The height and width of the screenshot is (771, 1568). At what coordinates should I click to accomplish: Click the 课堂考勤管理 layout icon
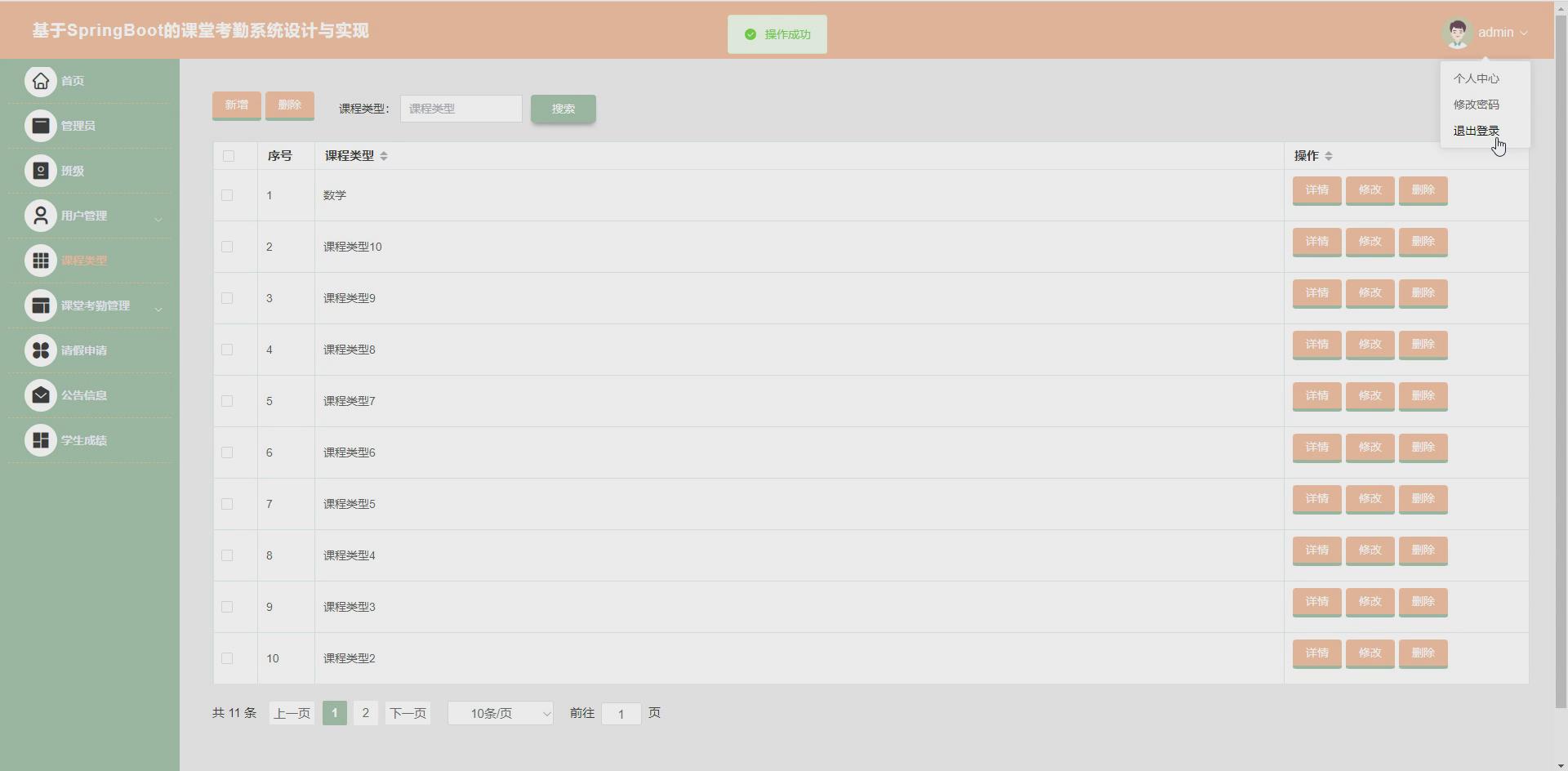(41, 305)
